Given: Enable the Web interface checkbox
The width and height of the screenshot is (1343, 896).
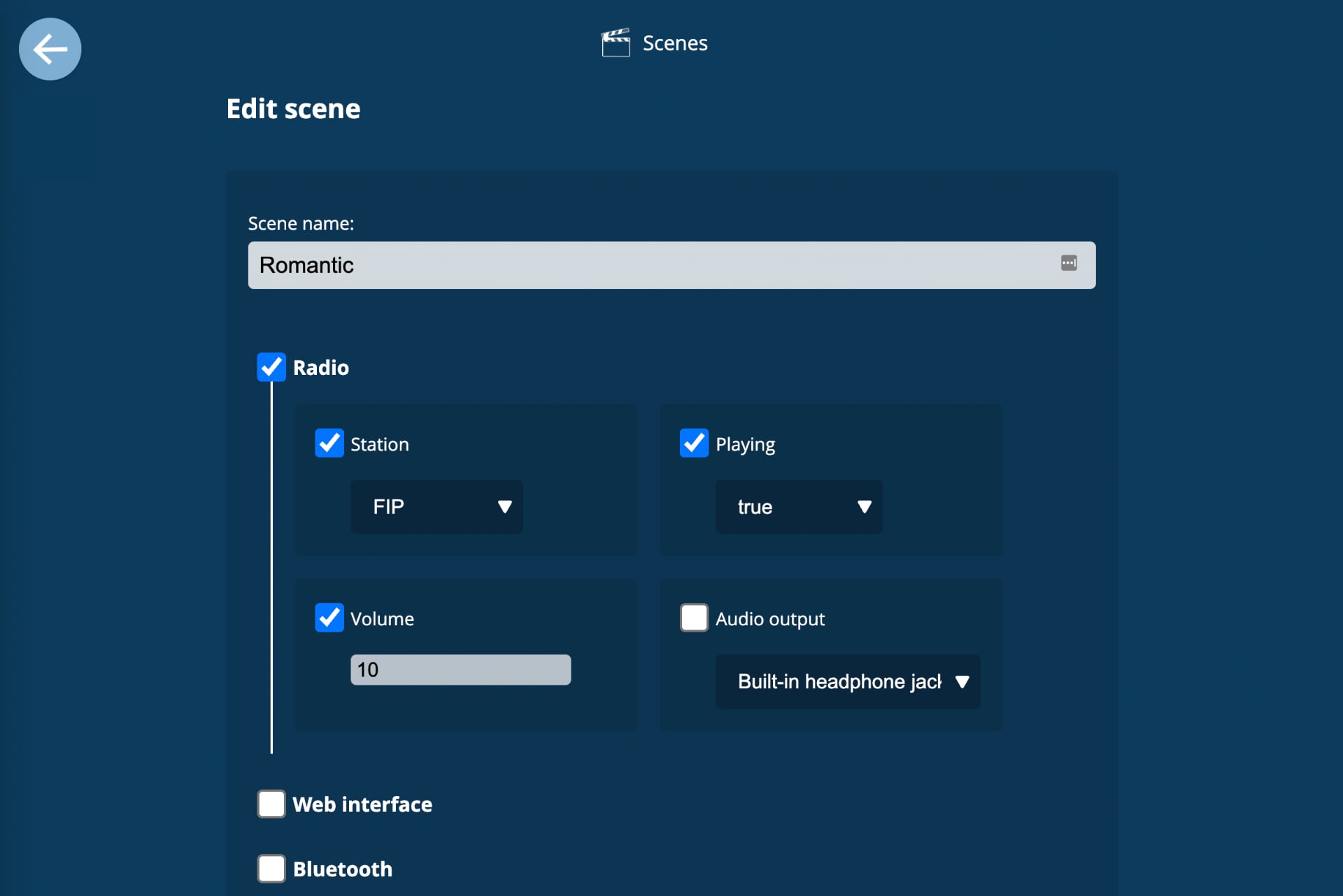Looking at the screenshot, I should point(271,804).
